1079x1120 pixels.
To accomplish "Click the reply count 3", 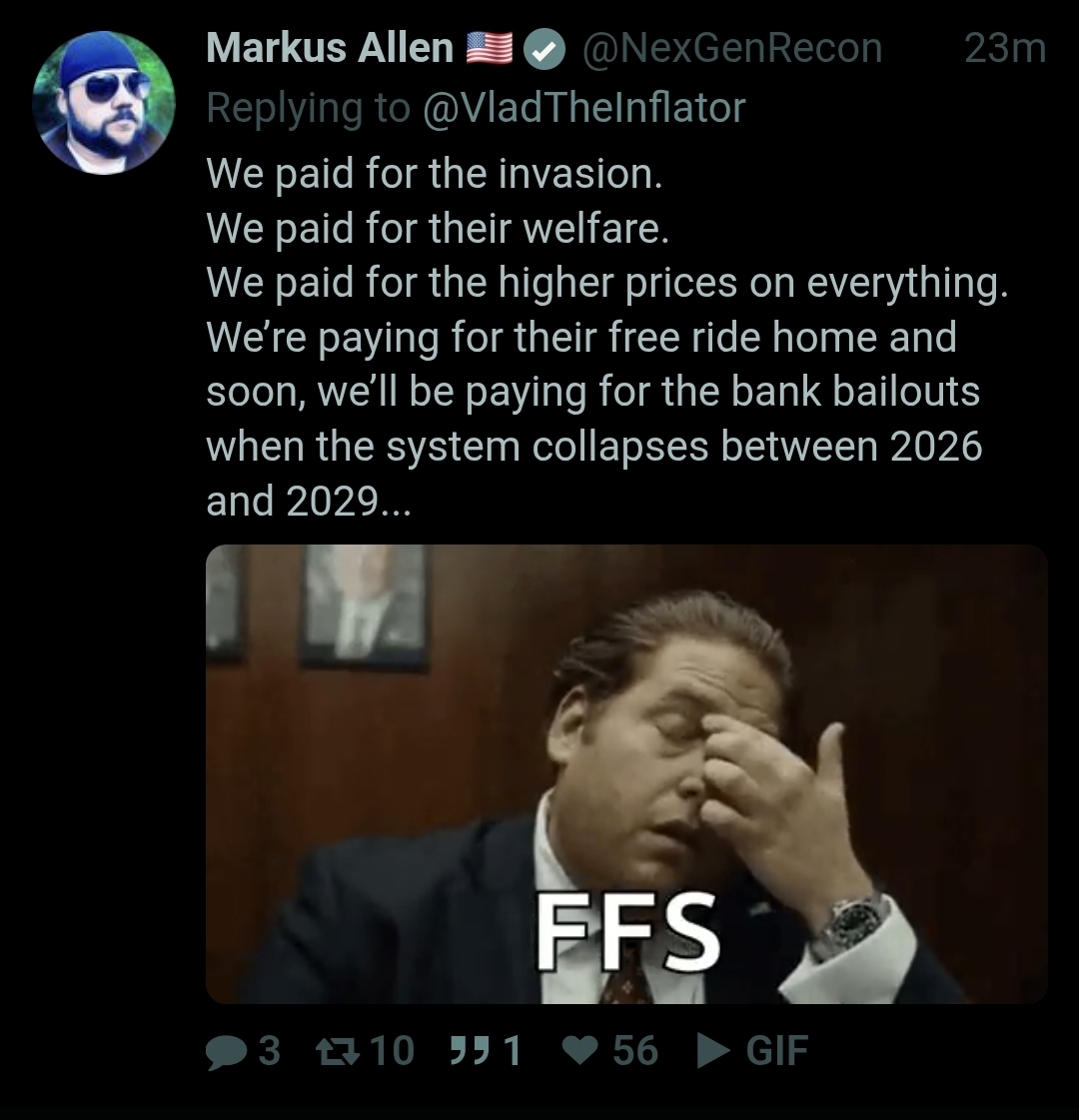I will pyautogui.click(x=269, y=1051).
